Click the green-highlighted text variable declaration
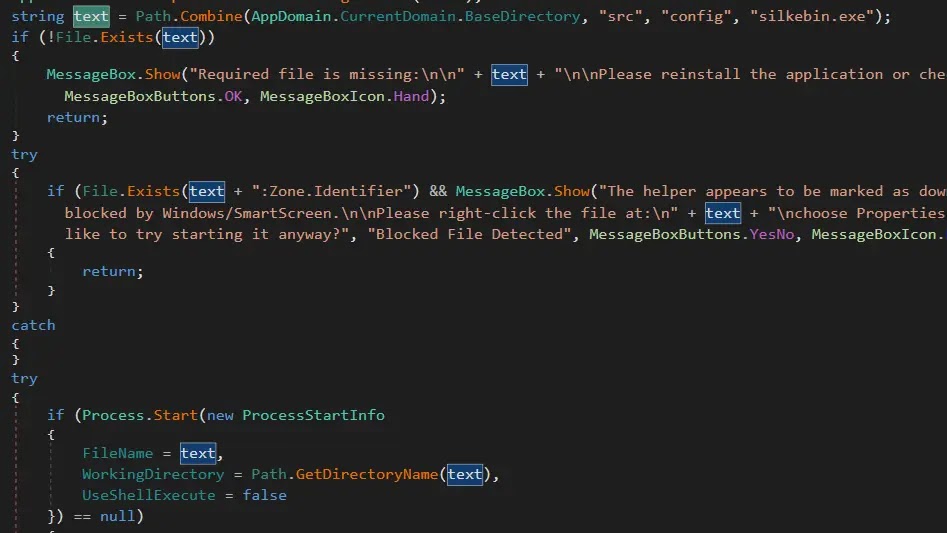947x533 pixels. point(91,16)
